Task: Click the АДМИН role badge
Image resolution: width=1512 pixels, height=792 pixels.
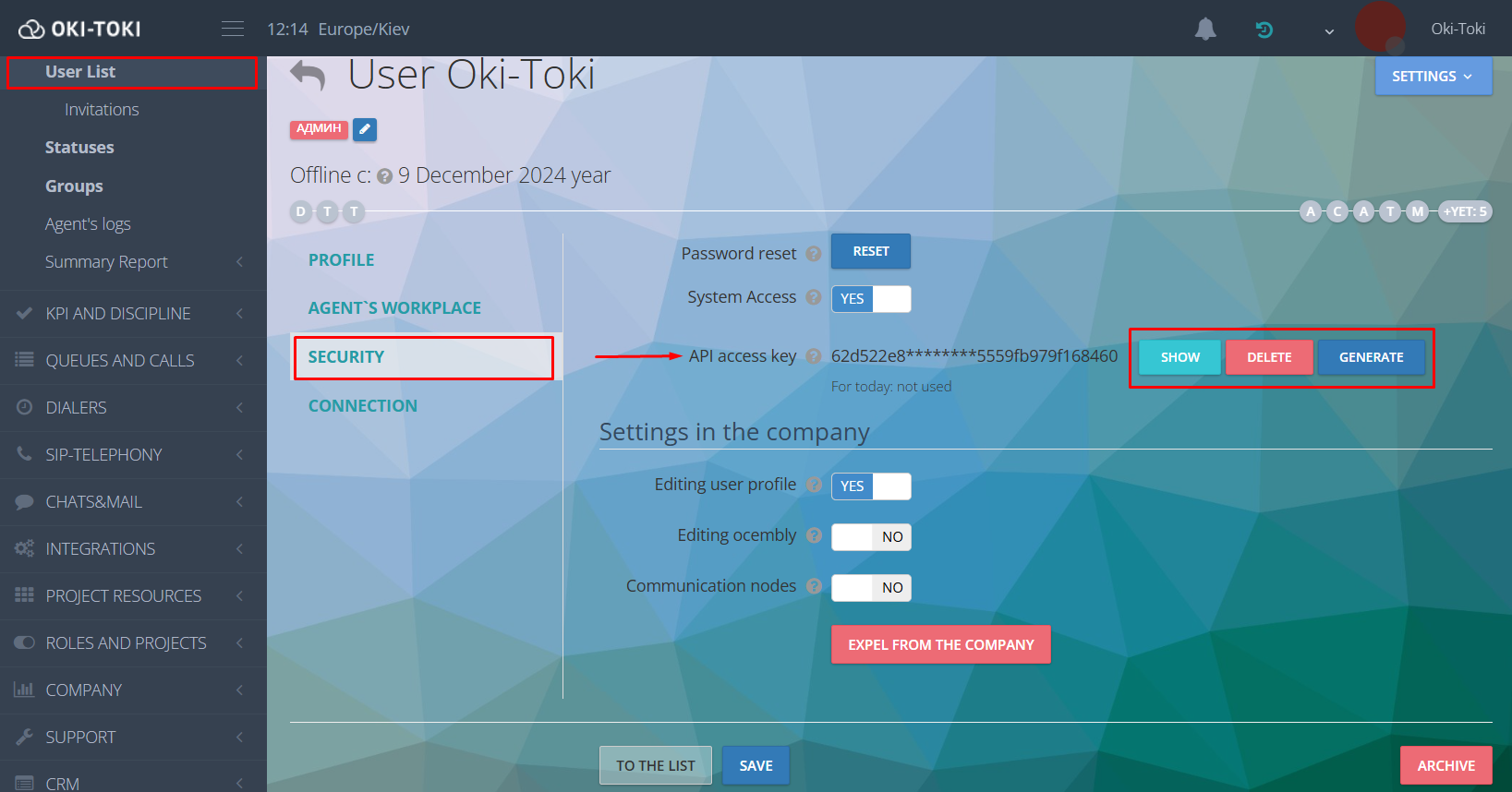Action: tap(319, 129)
